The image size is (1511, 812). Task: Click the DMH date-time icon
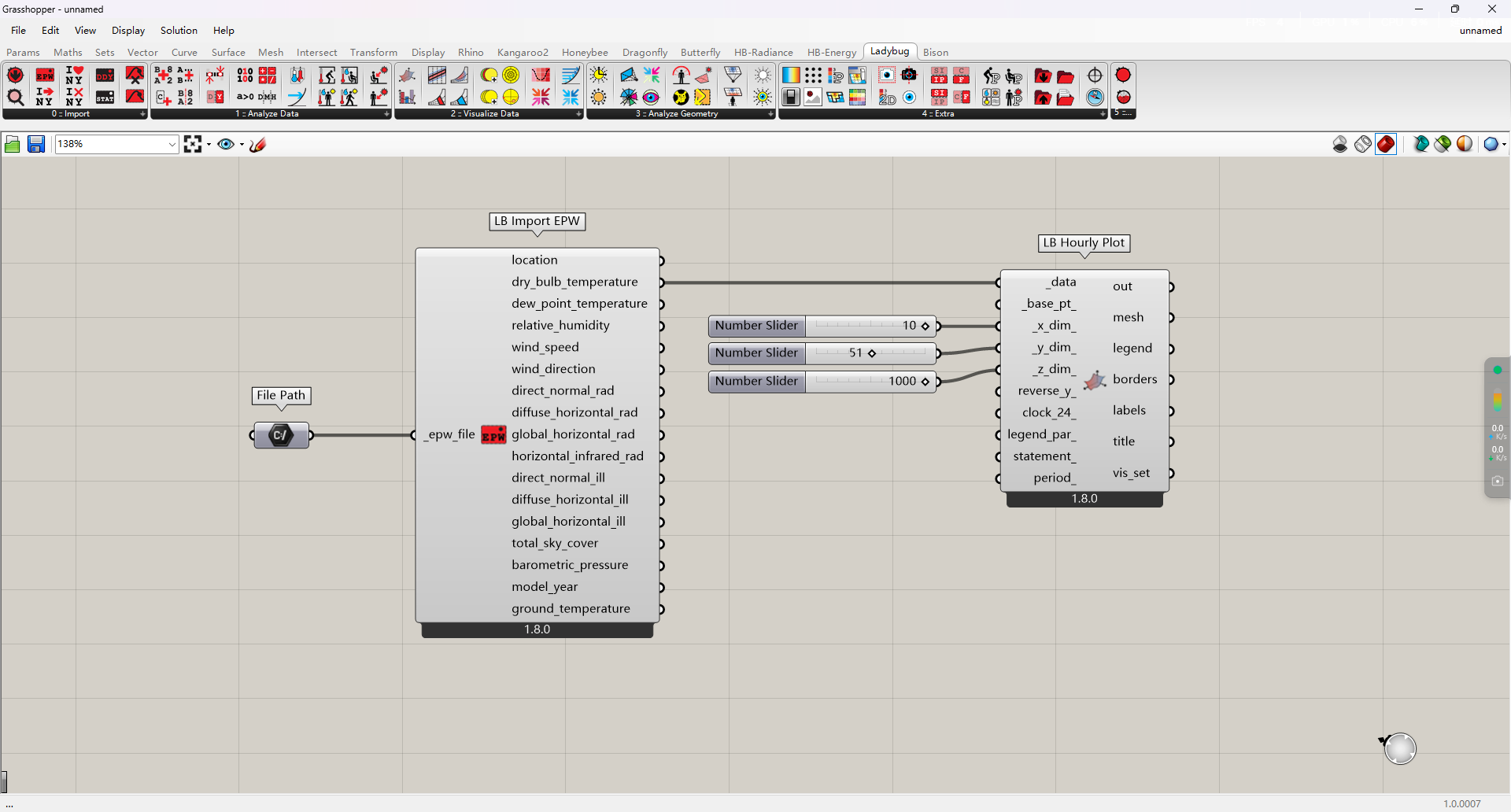tap(268, 97)
